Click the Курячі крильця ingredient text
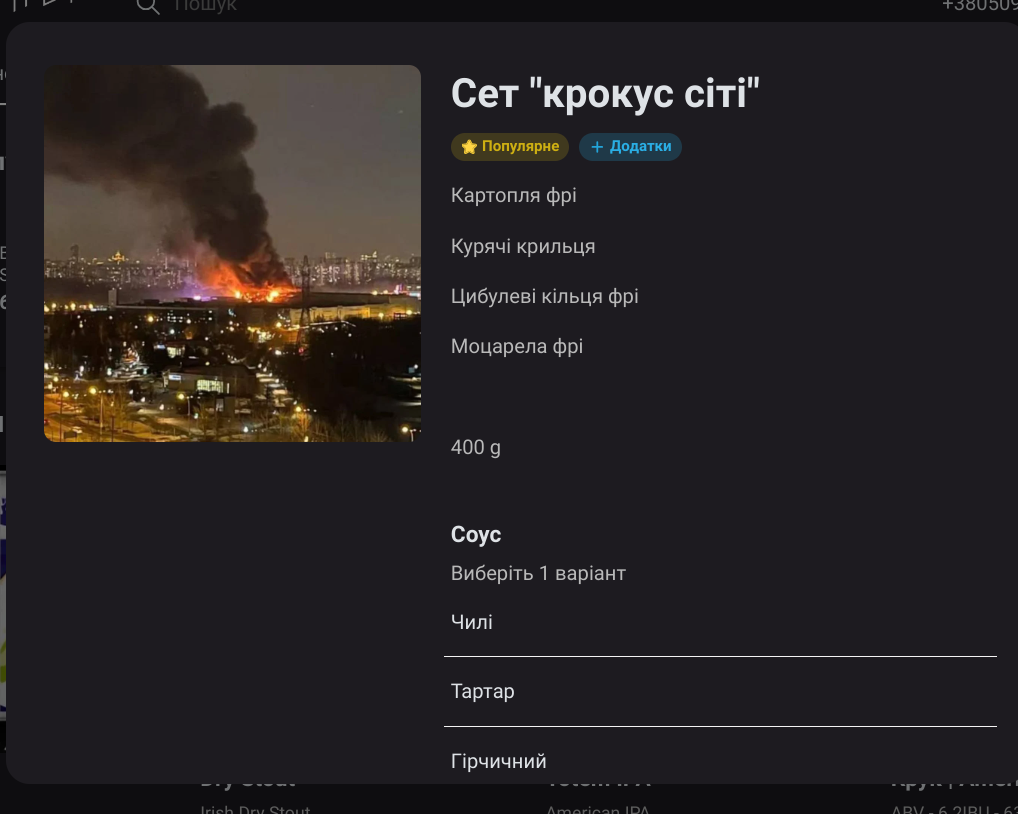The image size is (1018, 814). click(523, 246)
